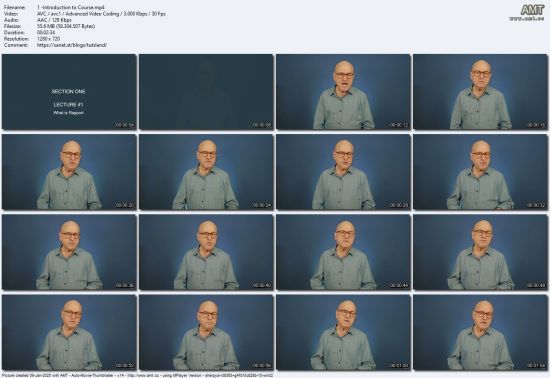Choose the frame stamped 00:01:00

tap(343, 333)
